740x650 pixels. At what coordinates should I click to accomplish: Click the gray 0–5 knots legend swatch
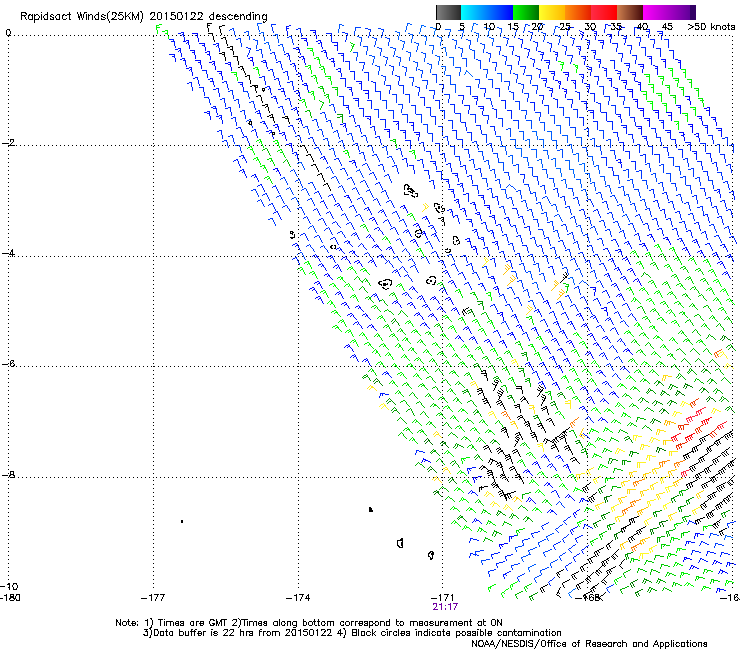448,12
